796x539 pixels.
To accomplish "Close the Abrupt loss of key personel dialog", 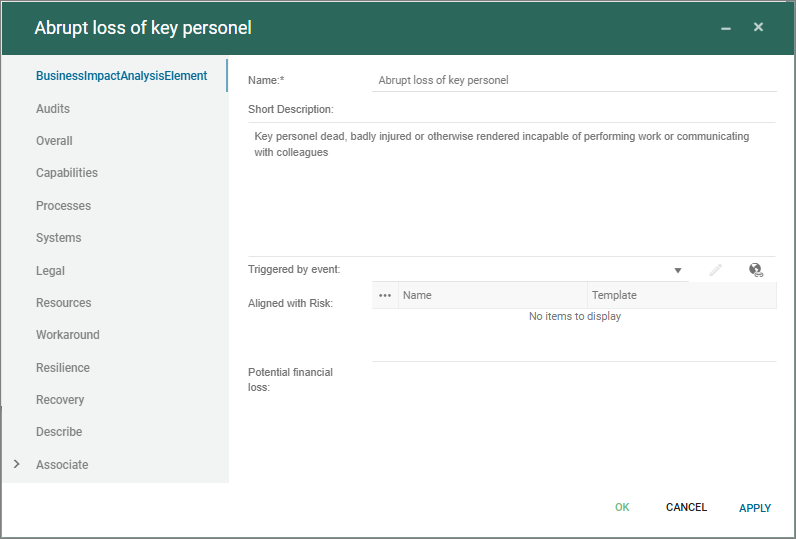I will tap(758, 27).
